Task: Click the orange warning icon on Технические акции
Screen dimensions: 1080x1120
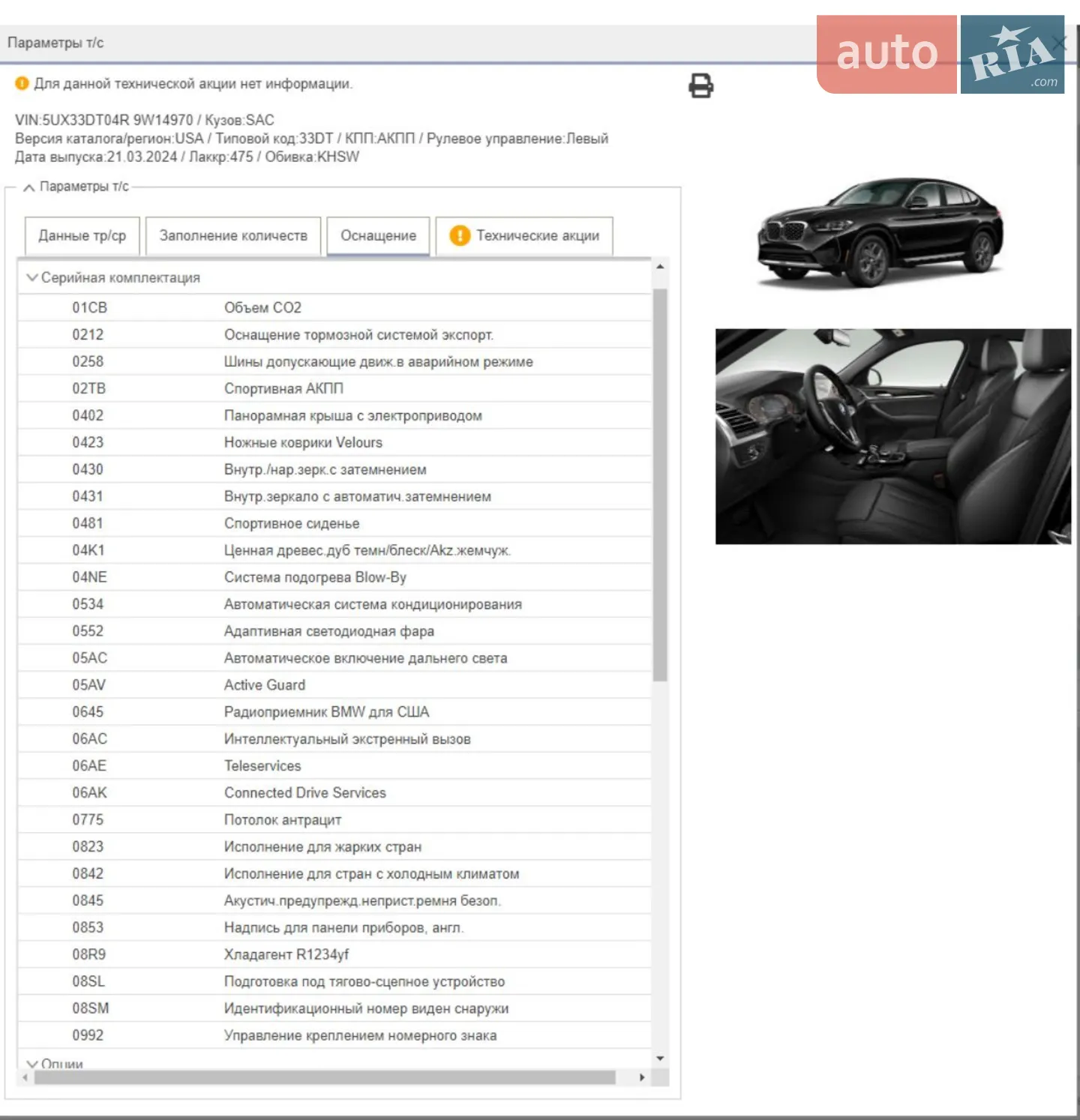Action: point(459,235)
